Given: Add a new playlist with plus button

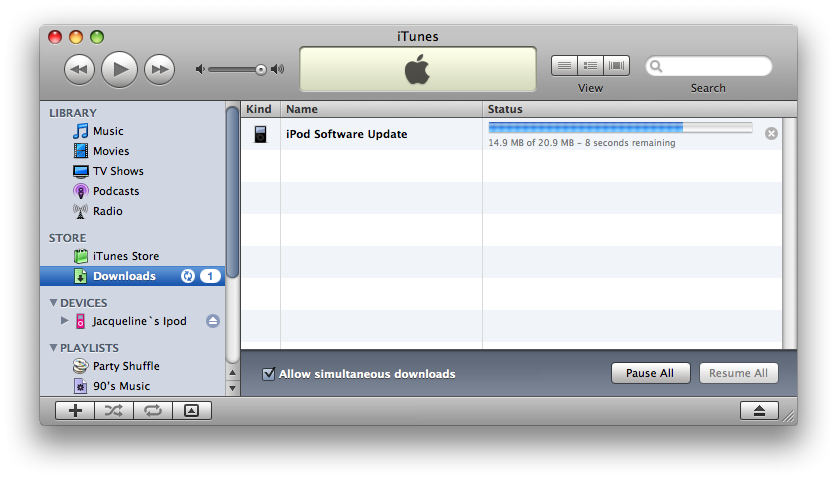Looking at the screenshot, I should tap(75, 411).
